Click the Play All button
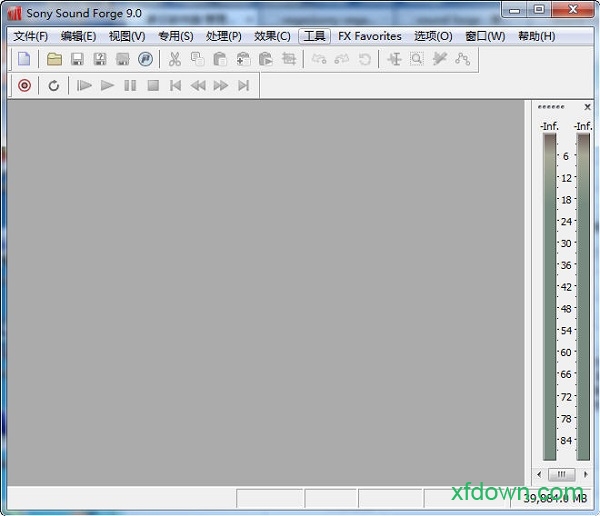 pyautogui.click(x=84, y=85)
